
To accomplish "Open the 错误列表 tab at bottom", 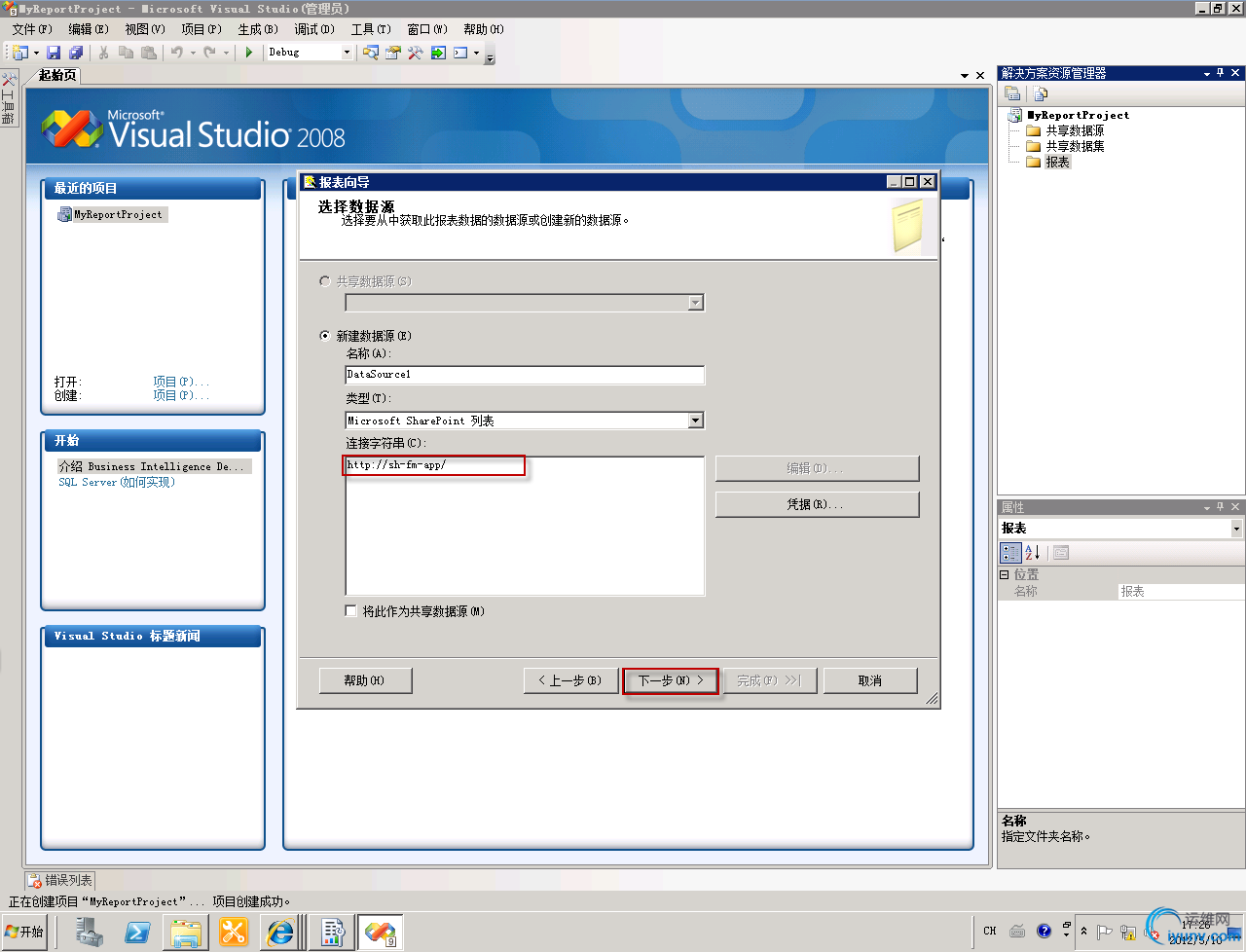I will [60, 880].
